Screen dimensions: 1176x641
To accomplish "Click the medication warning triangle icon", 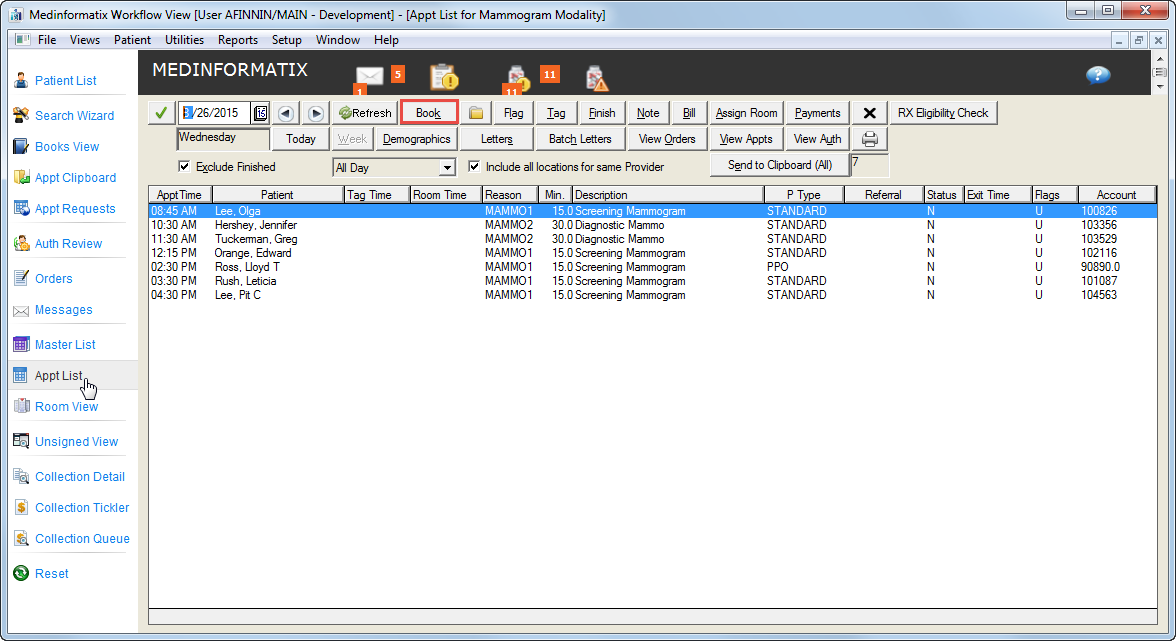I will (x=596, y=78).
